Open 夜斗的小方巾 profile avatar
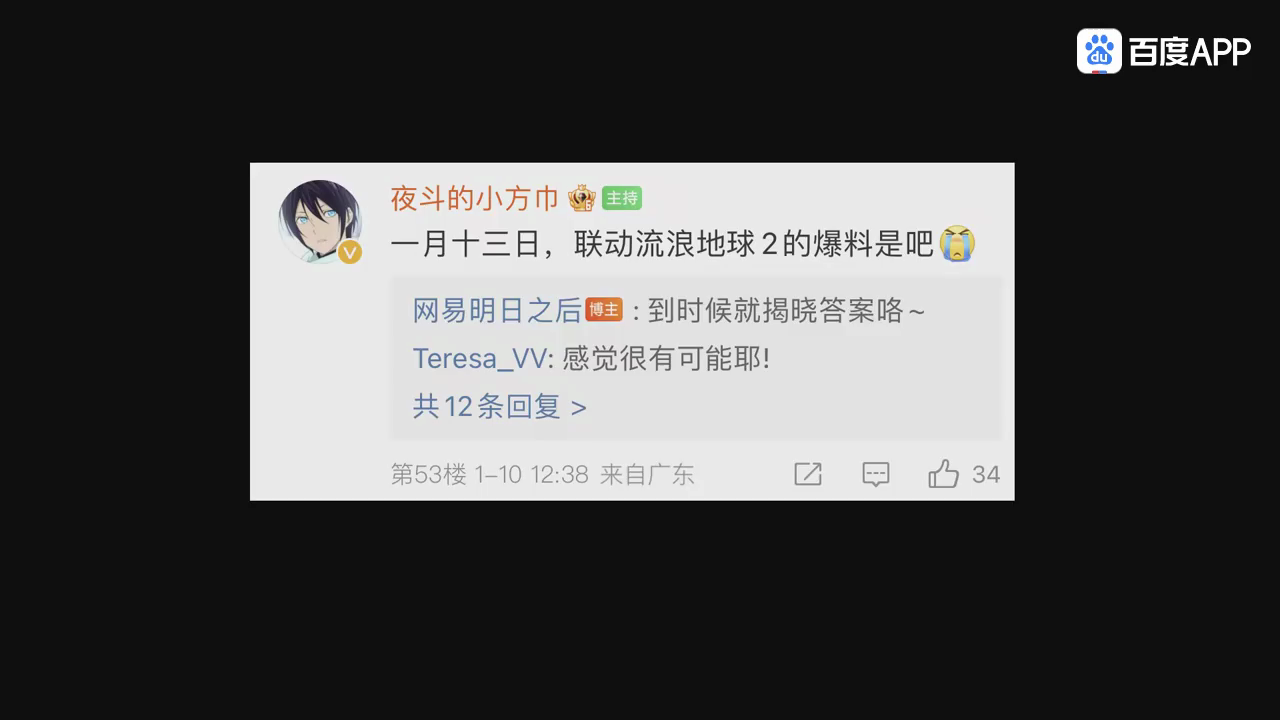The height and width of the screenshot is (720, 1280). tap(320, 222)
